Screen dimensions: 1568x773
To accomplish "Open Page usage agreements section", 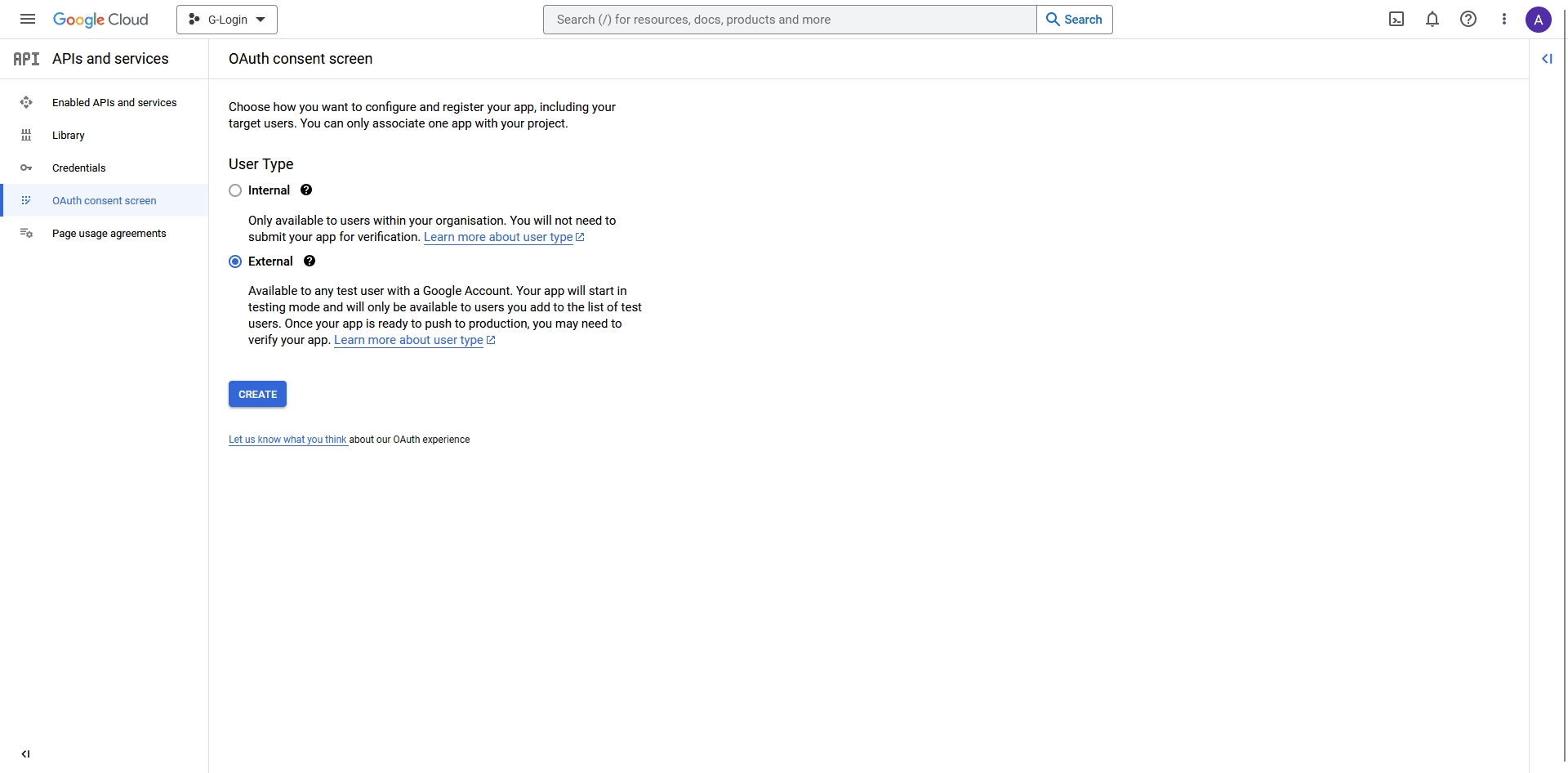I will (109, 233).
